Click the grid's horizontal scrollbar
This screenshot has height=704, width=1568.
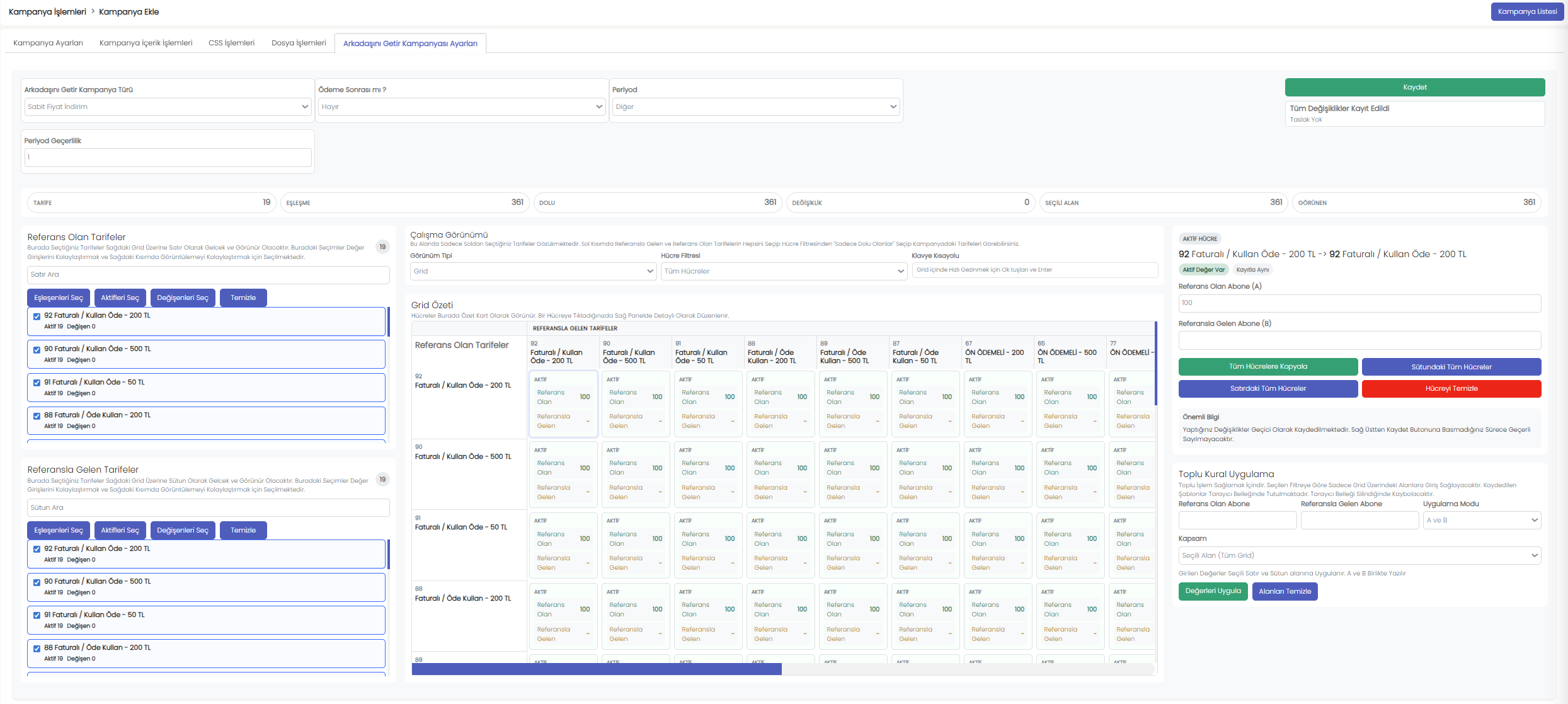596,669
